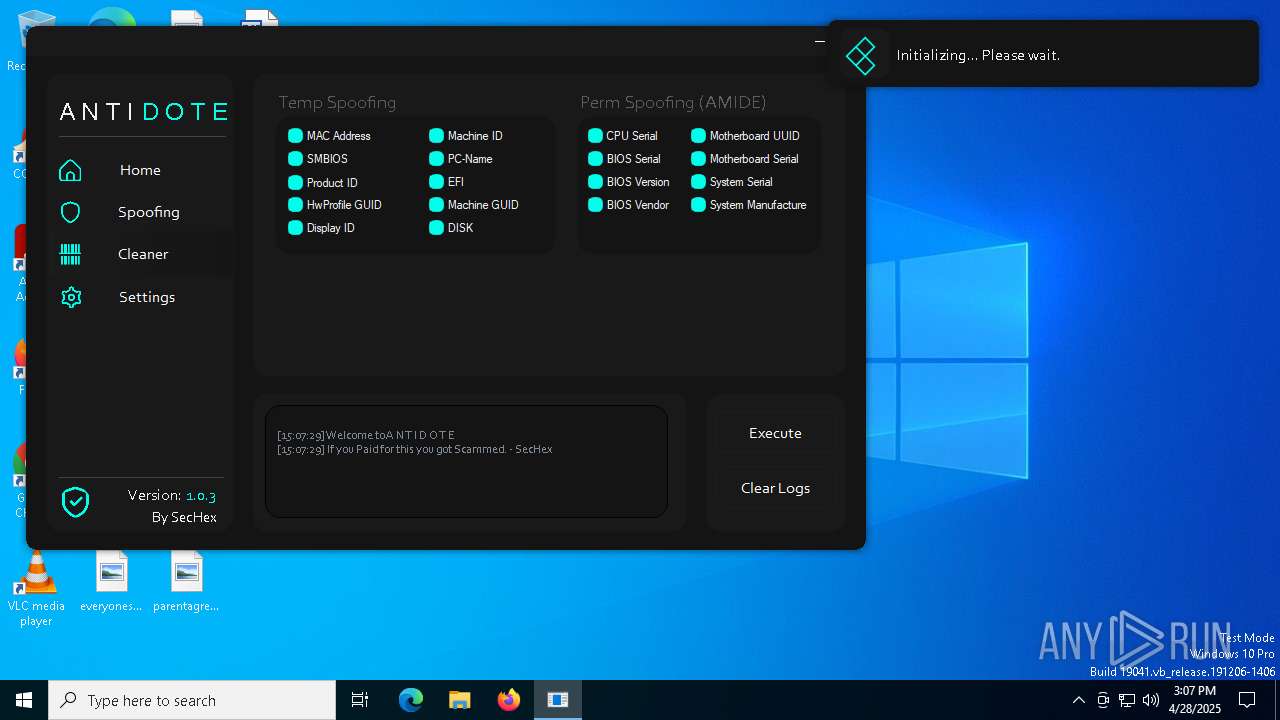Toggle HwProfile GUID spoofing
1280x720 pixels.
pos(295,204)
